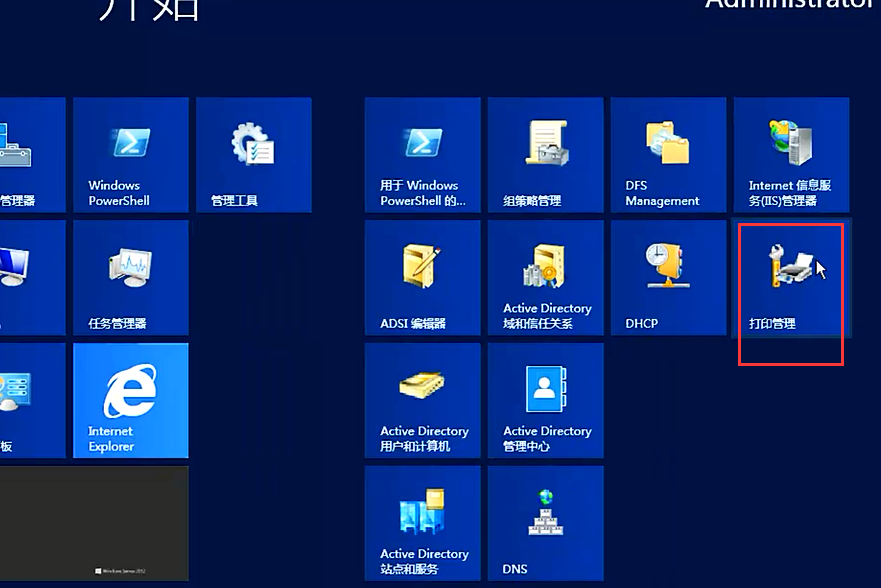Image resolution: width=881 pixels, height=588 pixels.
Task: Open the desktop thumbnail tile
Action: point(94,523)
